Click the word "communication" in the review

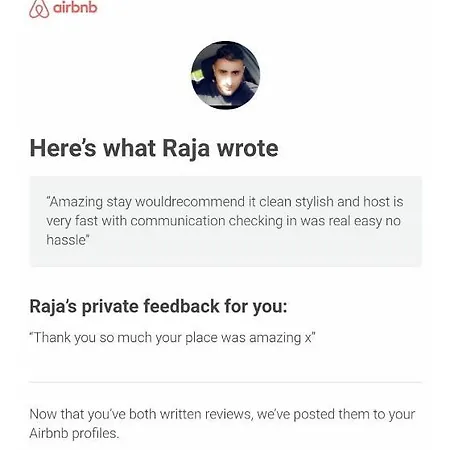coord(178,221)
